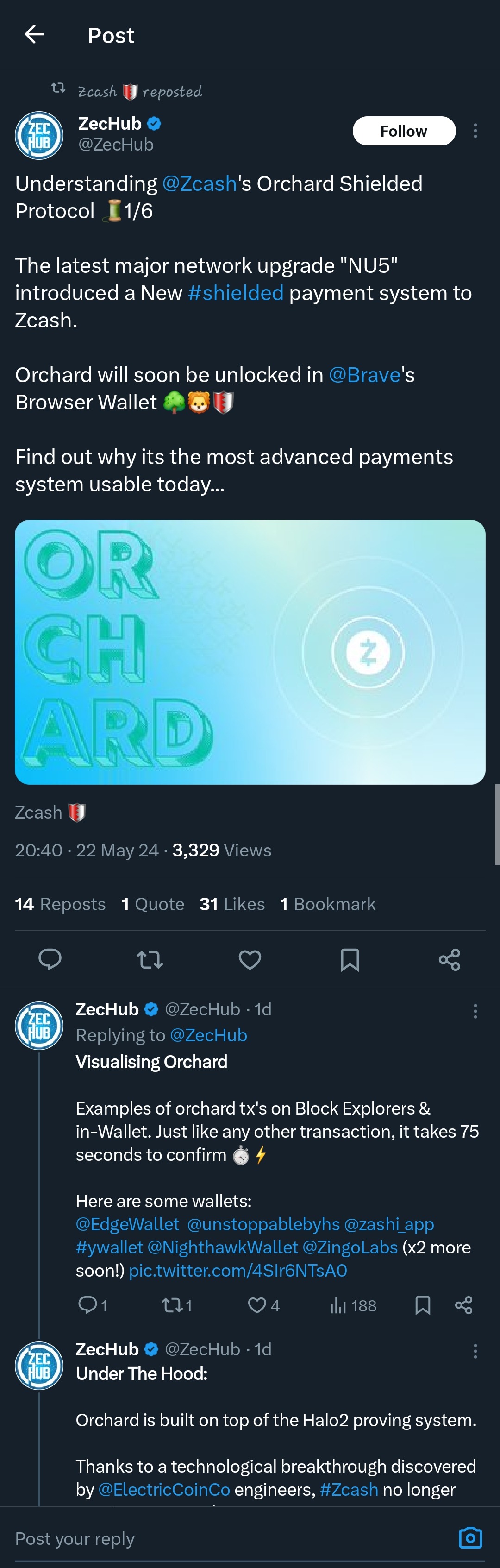Reply using the main post comment icon

pyautogui.click(x=50, y=959)
